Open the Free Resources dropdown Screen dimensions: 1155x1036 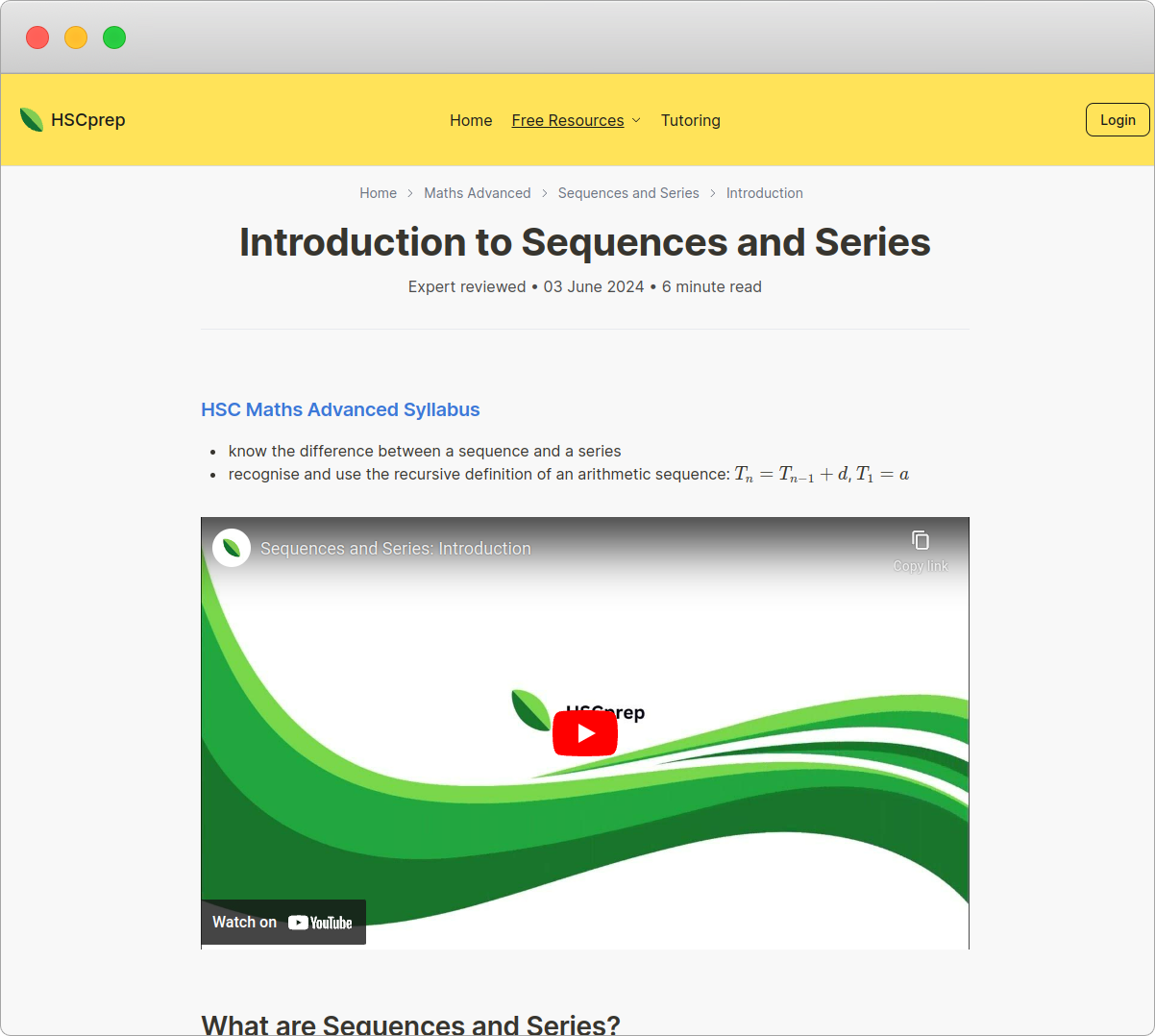tap(568, 120)
